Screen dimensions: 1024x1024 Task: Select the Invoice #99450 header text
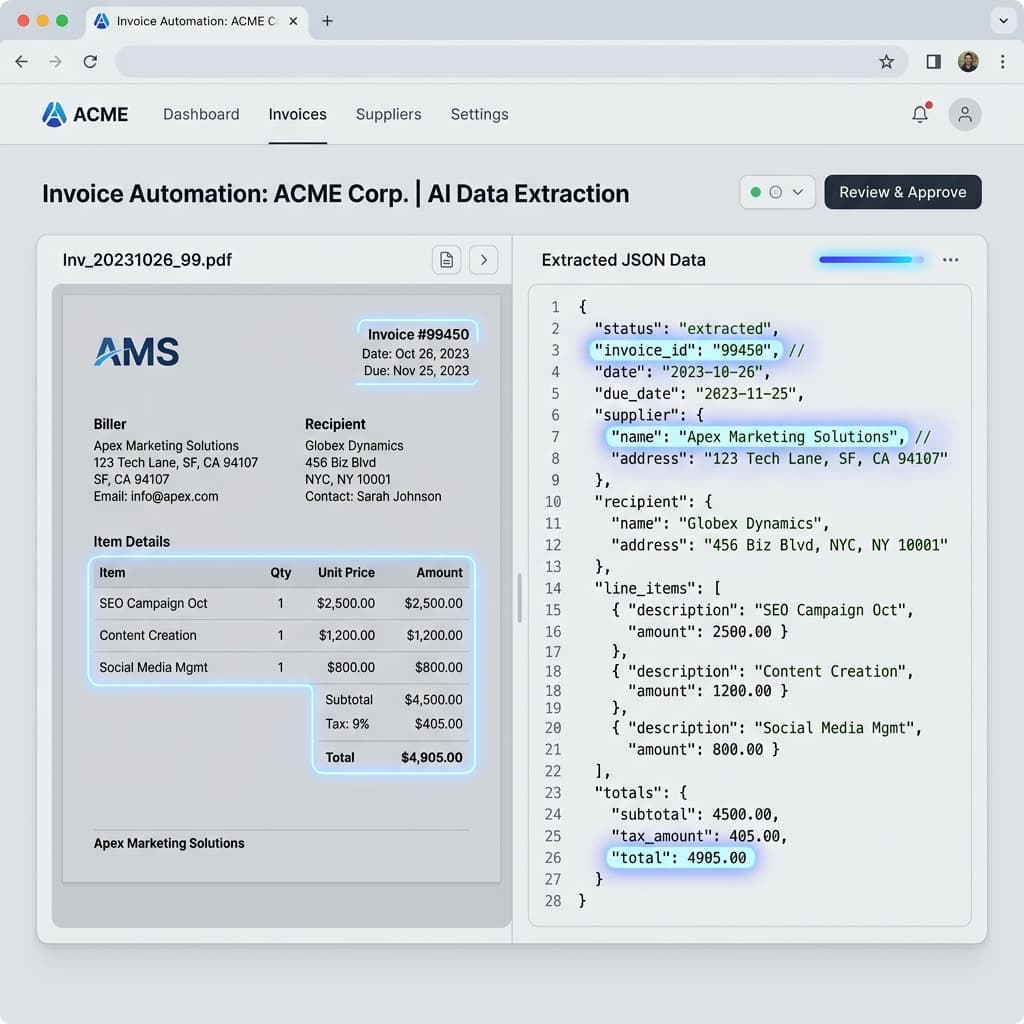pyautogui.click(x=418, y=334)
